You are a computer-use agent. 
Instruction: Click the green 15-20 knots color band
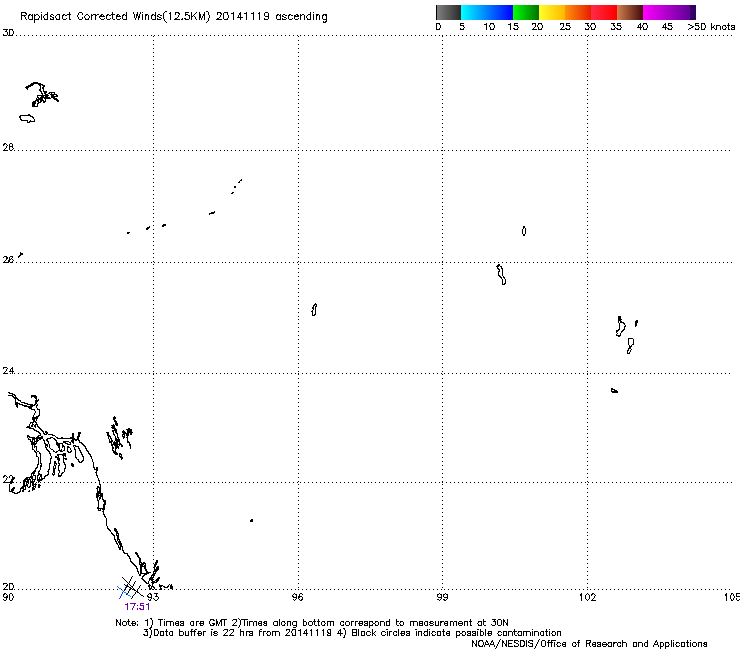(x=526, y=12)
